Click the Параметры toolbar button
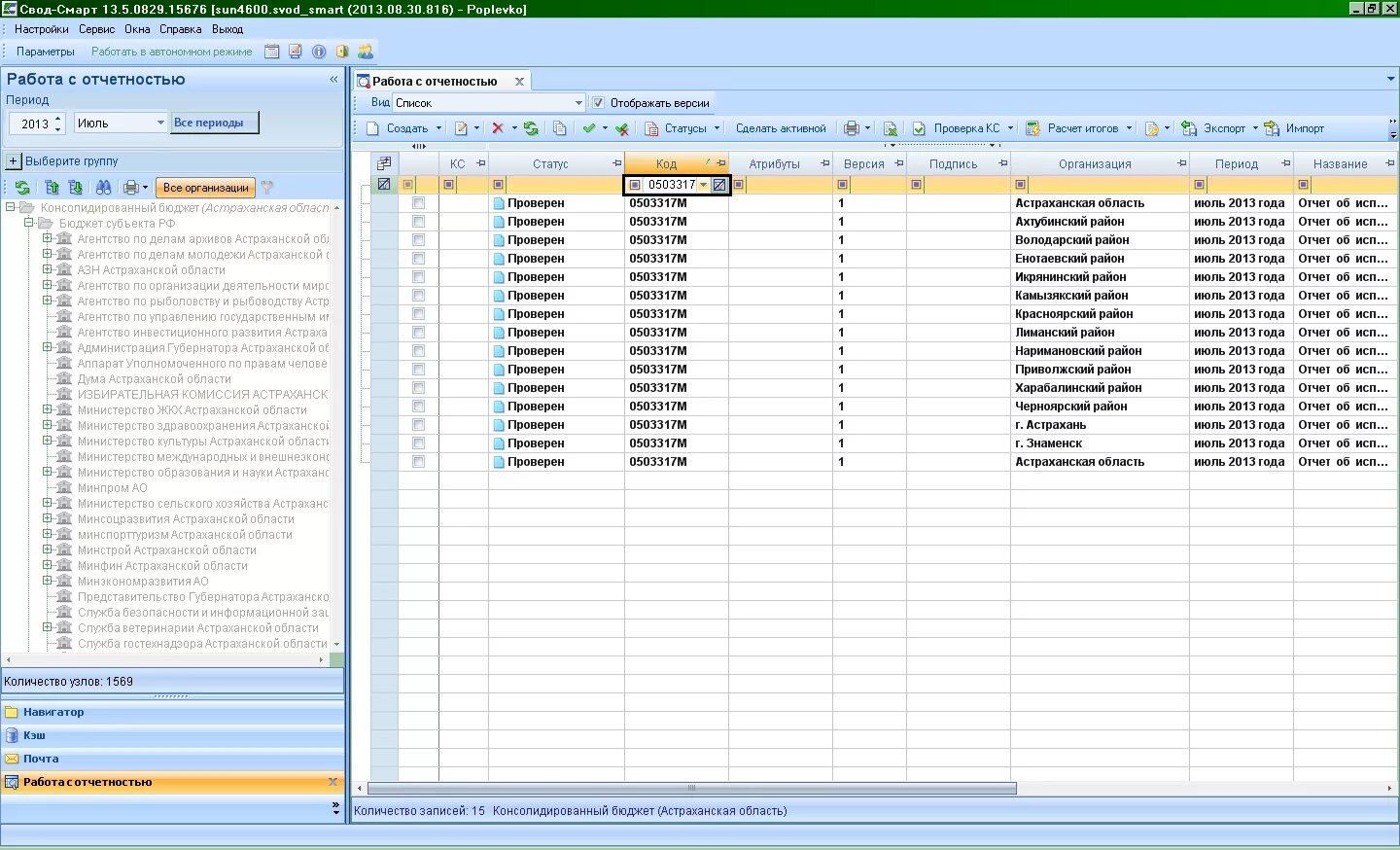 pos(45,52)
